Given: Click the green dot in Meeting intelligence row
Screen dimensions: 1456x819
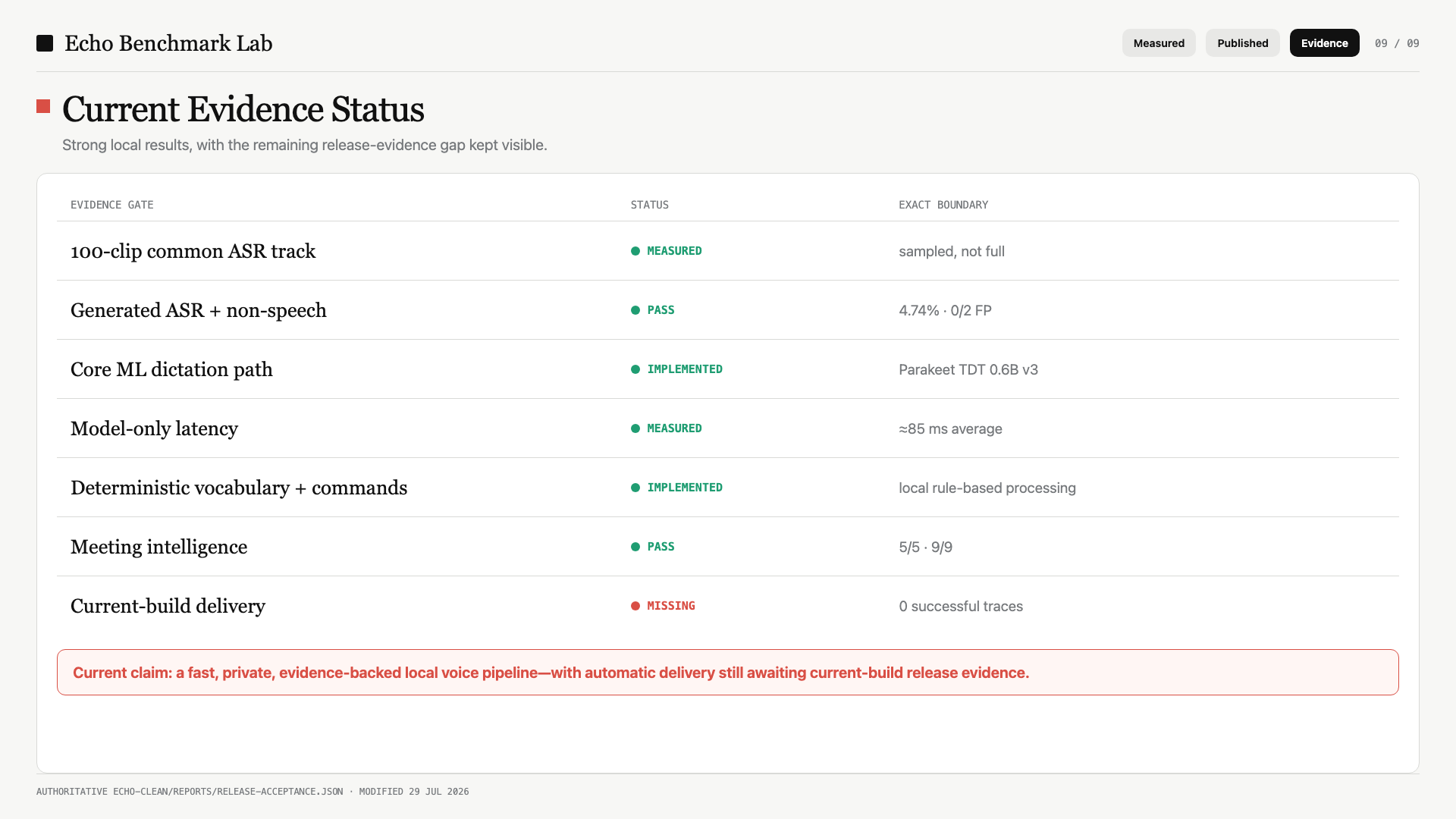Looking at the screenshot, I should pos(635,547).
